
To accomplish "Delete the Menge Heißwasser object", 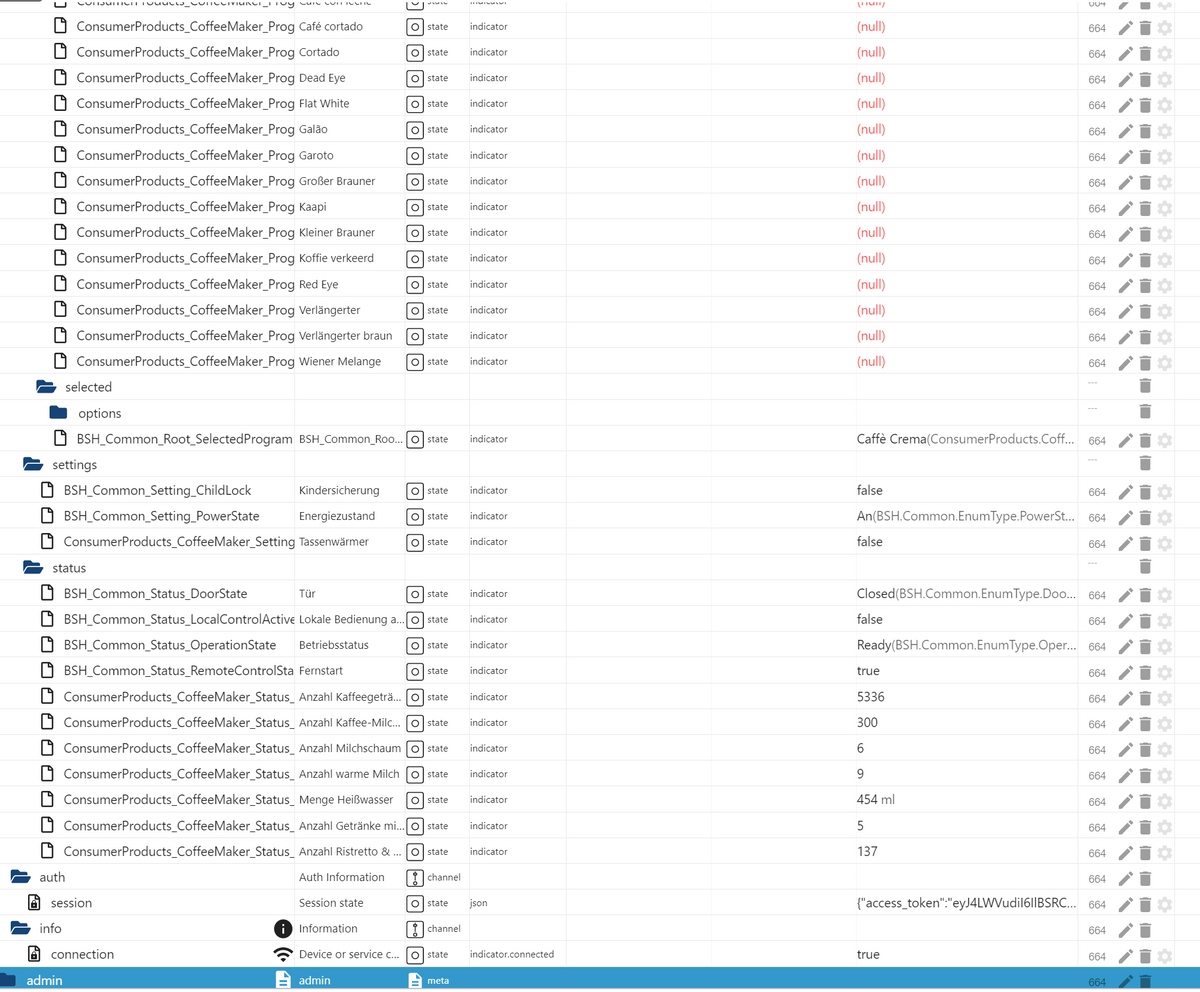I will (x=1145, y=801).
